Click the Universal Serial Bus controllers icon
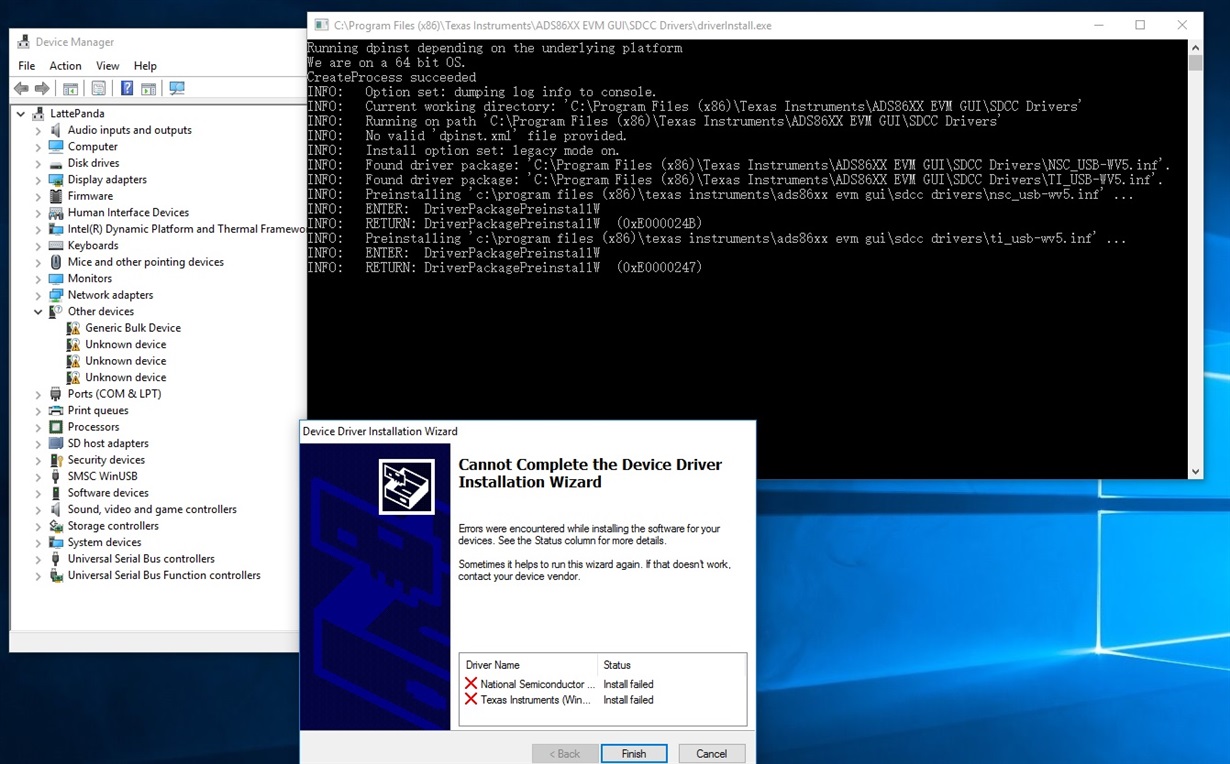 point(56,559)
